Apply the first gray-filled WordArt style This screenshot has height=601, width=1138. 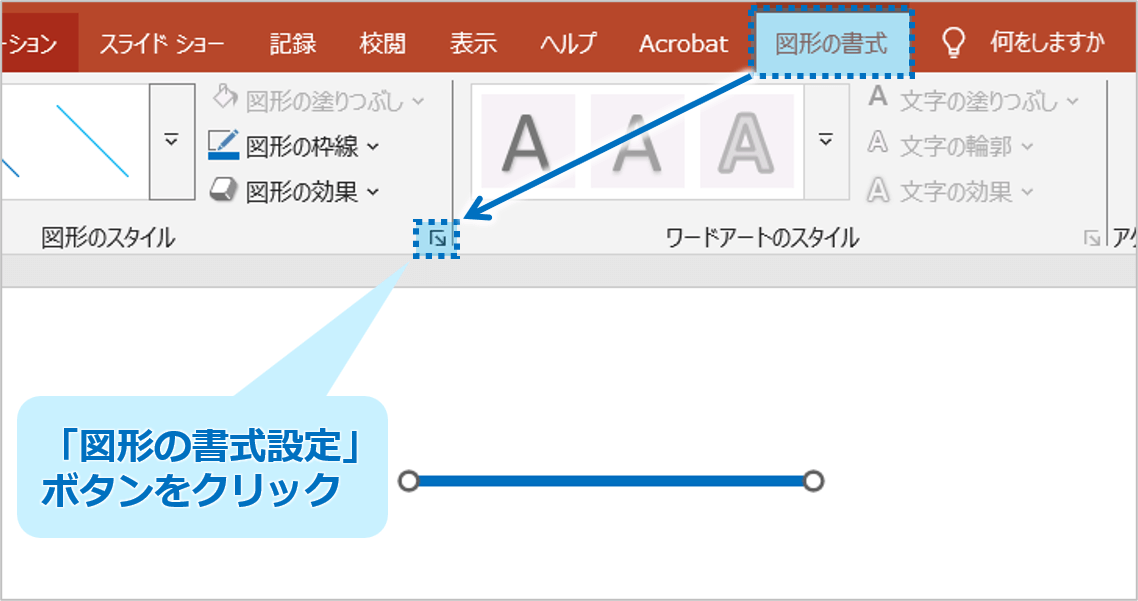527,141
